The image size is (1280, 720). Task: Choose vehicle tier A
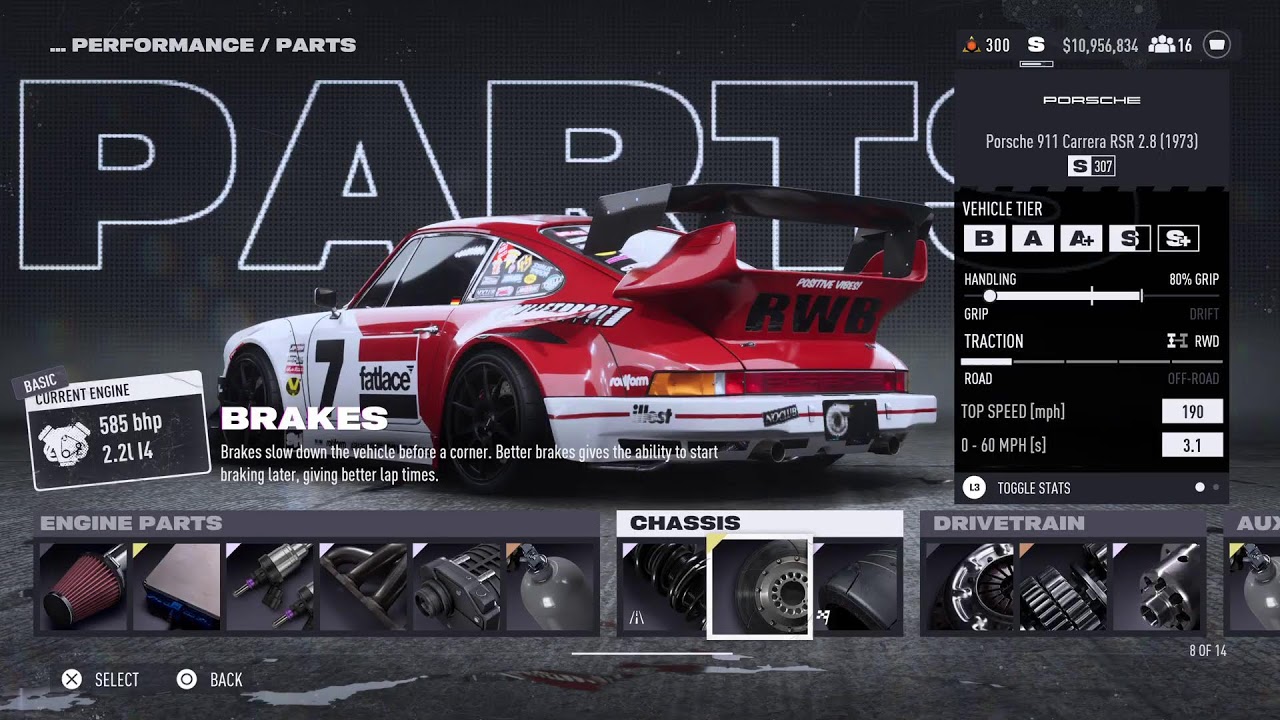coord(1033,238)
